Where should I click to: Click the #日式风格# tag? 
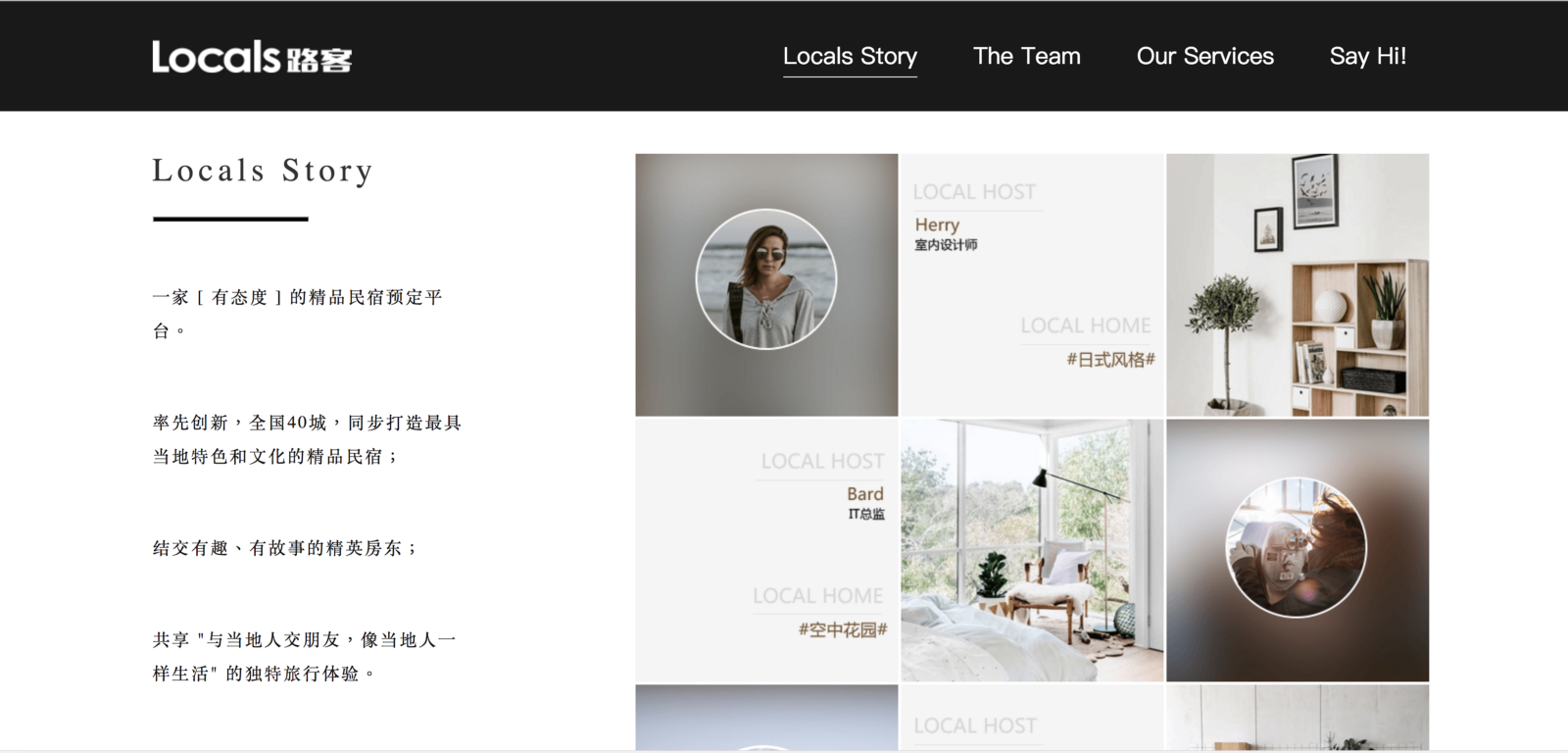pyautogui.click(x=1110, y=360)
